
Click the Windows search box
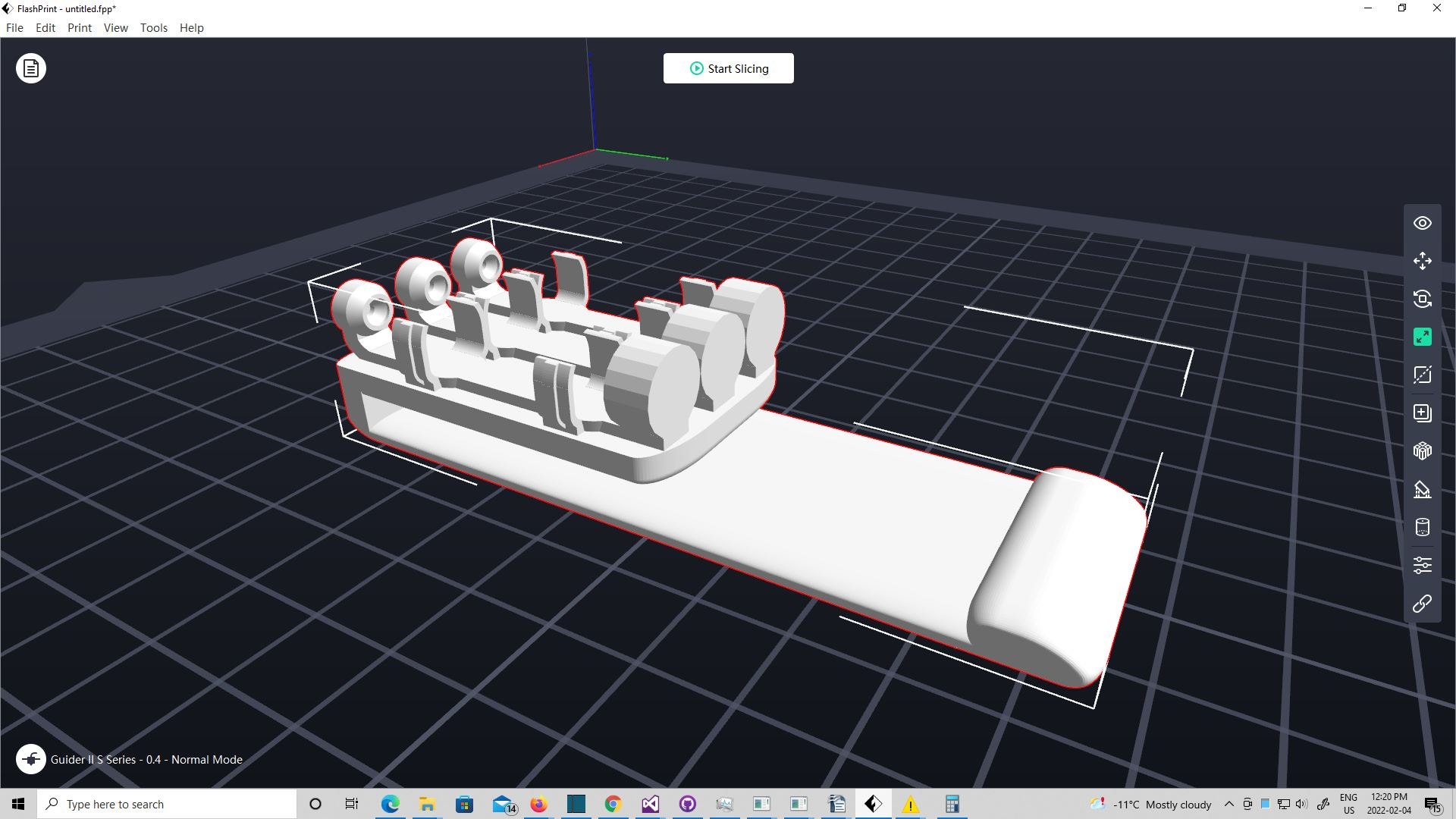click(167, 804)
